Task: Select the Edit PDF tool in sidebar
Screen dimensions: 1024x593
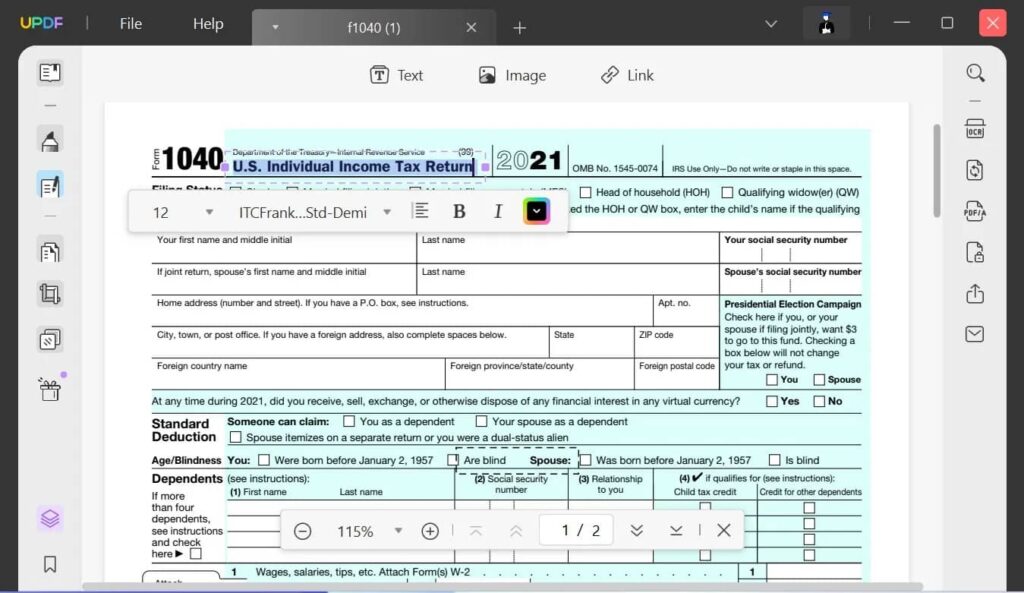Action: point(49,184)
